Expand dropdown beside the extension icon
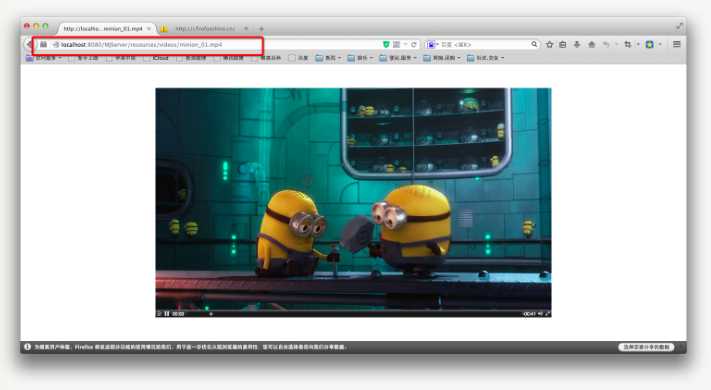The height and width of the screenshot is (390, 711). coord(660,44)
